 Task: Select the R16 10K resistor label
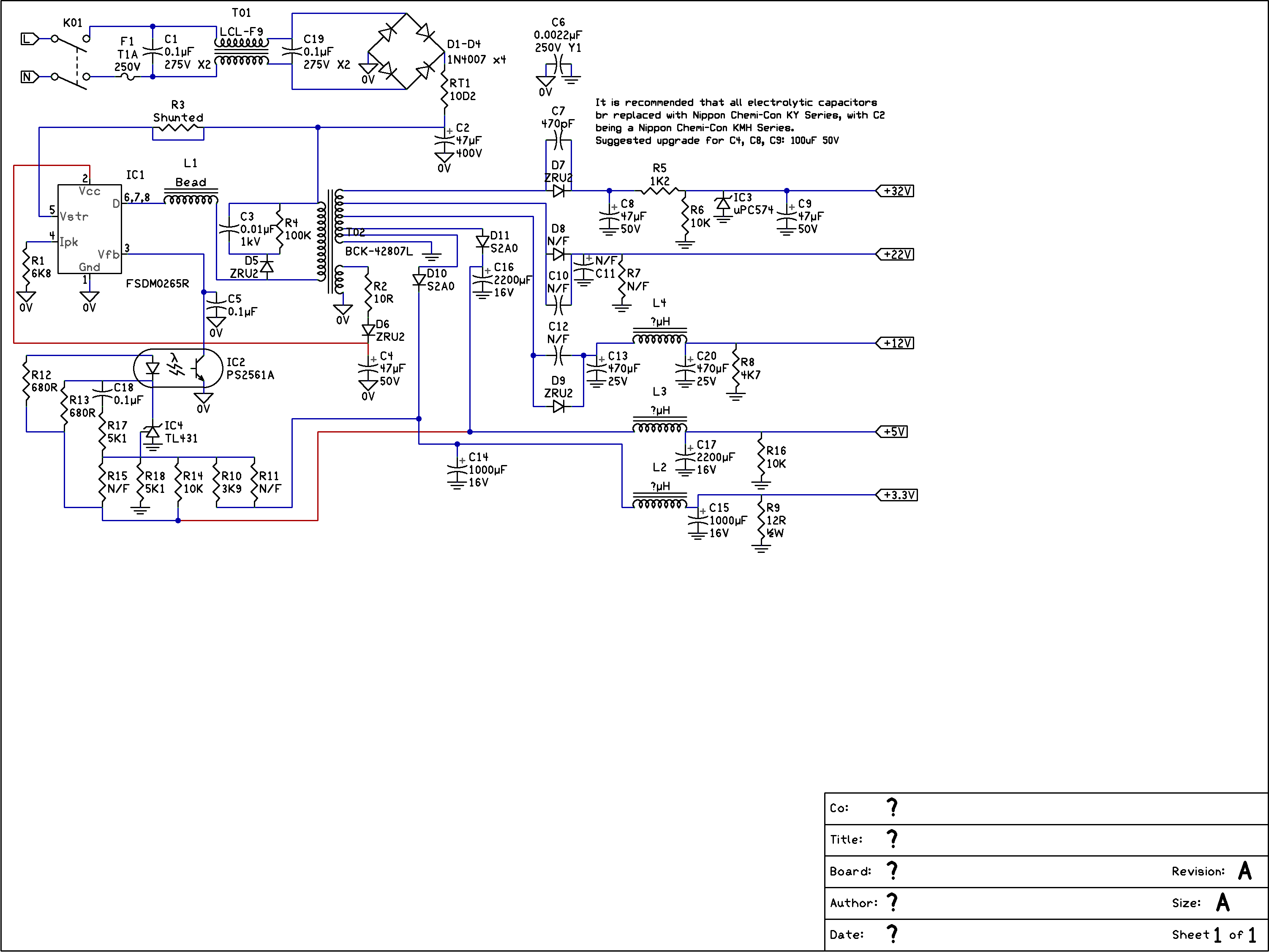click(776, 457)
